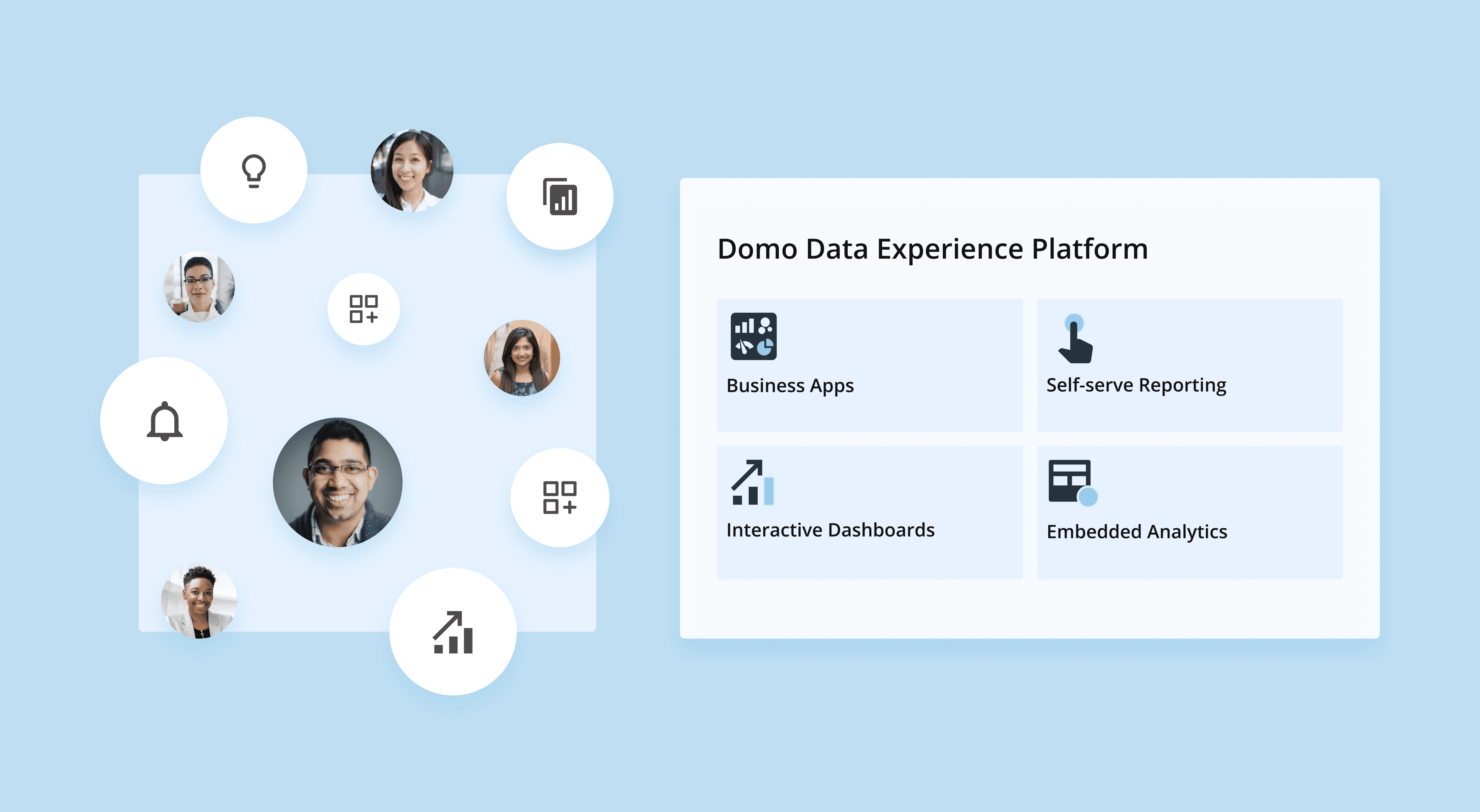Click the round growth chart arrow icon
Image resolution: width=1480 pixels, height=812 pixels.
click(x=453, y=632)
